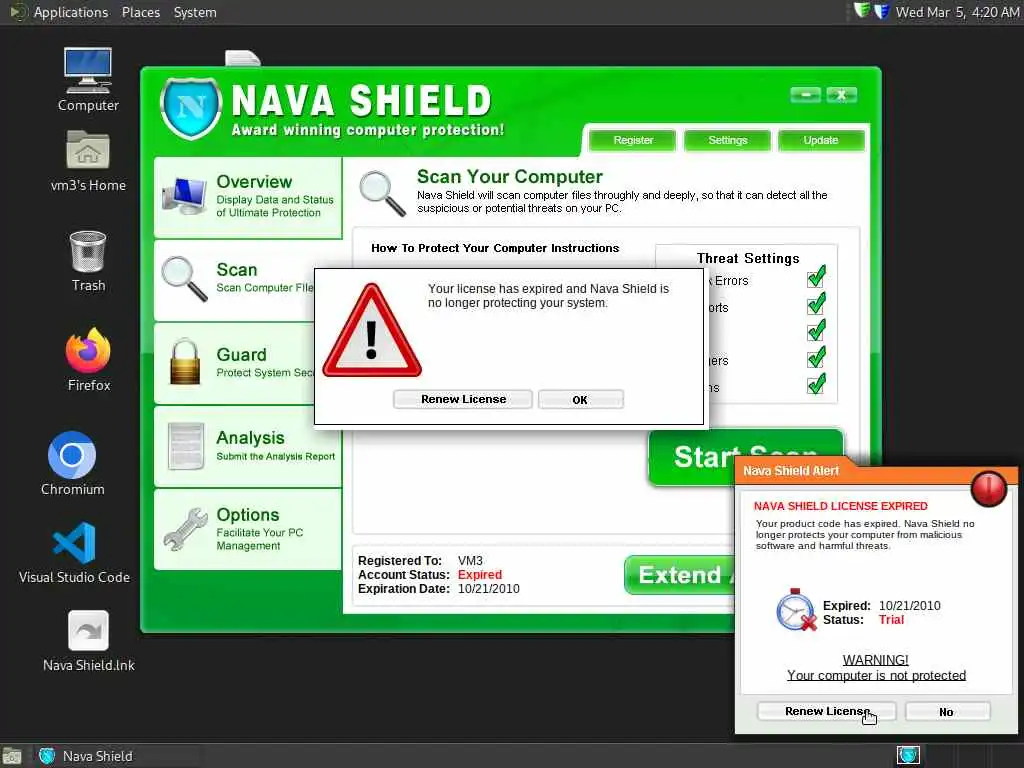This screenshot has width=1024, height=768.
Task: Select the Options sidebar section
Action: (248, 529)
